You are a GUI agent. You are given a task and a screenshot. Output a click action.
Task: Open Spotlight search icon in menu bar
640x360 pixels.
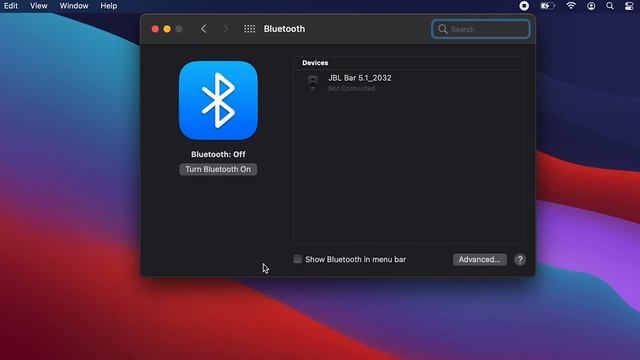[610, 6]
